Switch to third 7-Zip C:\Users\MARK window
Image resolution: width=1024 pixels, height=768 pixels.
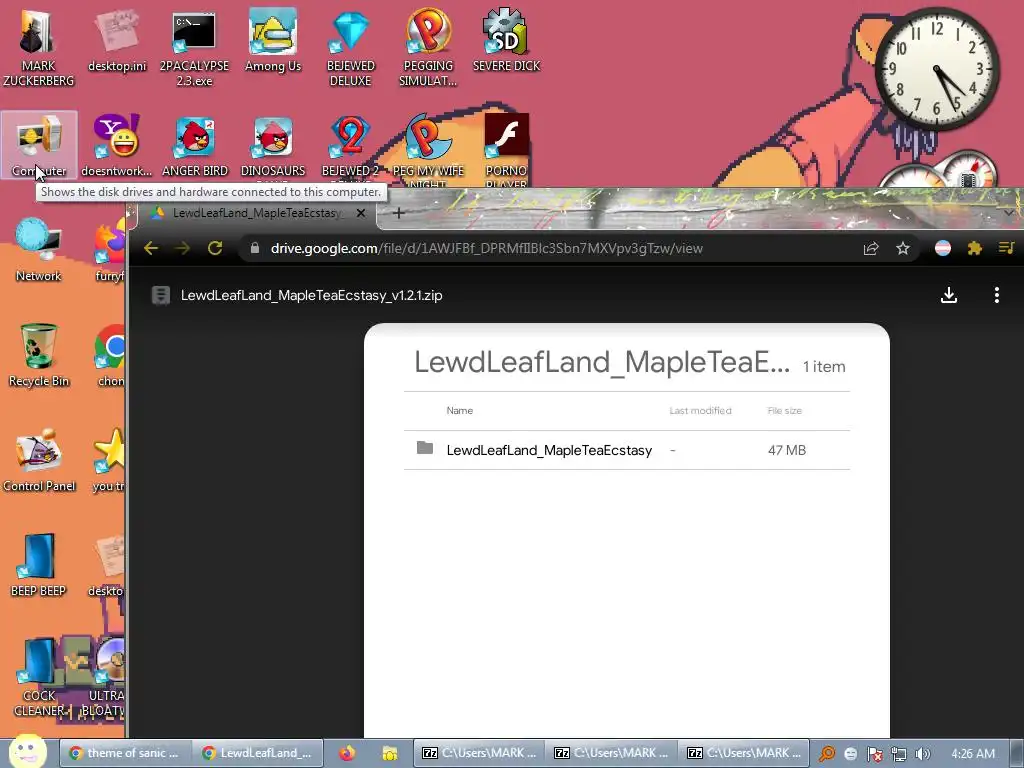[x=745, y=753]
